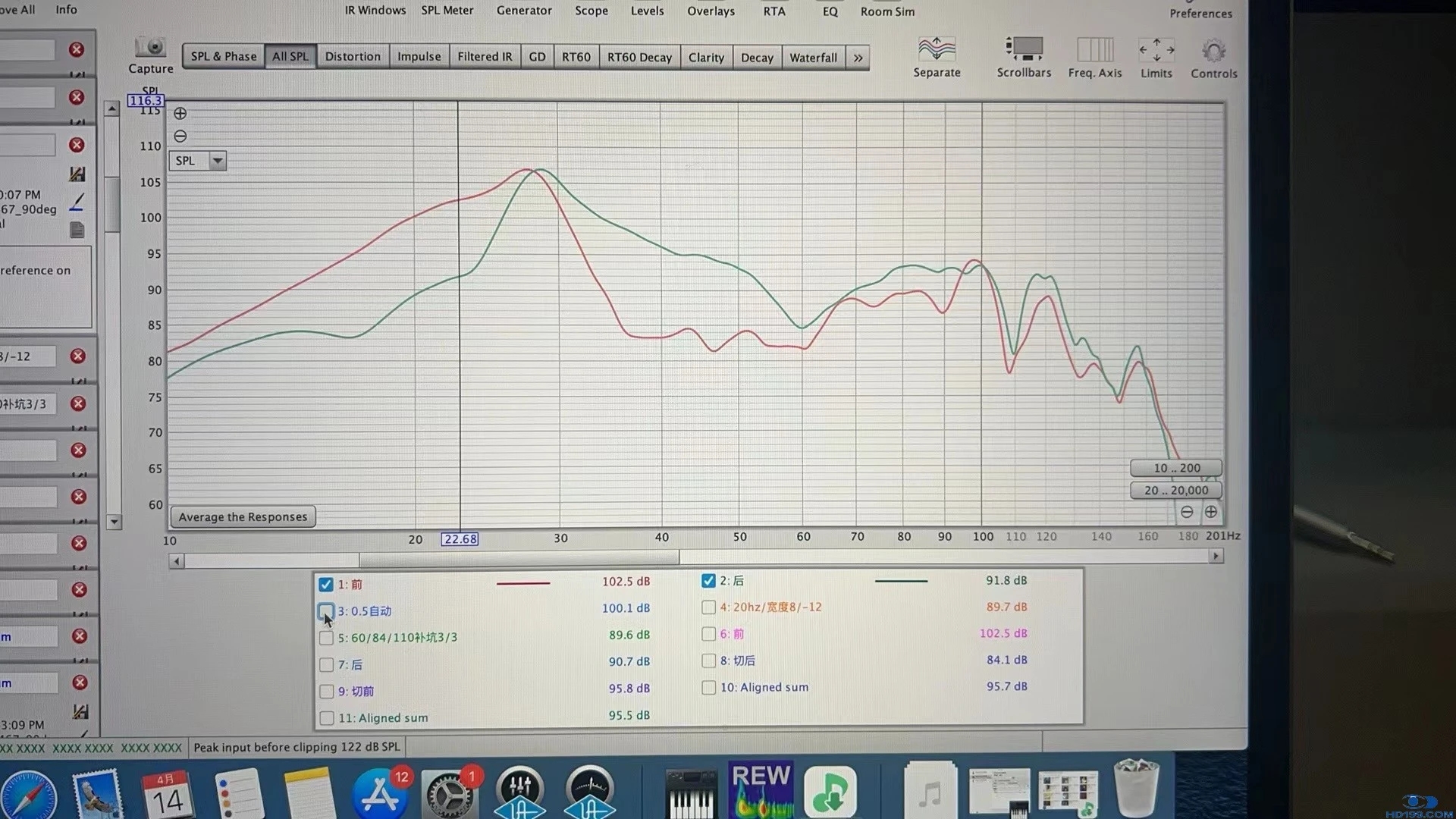Open the Generator tool
This screenshot has width=1456, height=819.
click(x=524, y=10)
